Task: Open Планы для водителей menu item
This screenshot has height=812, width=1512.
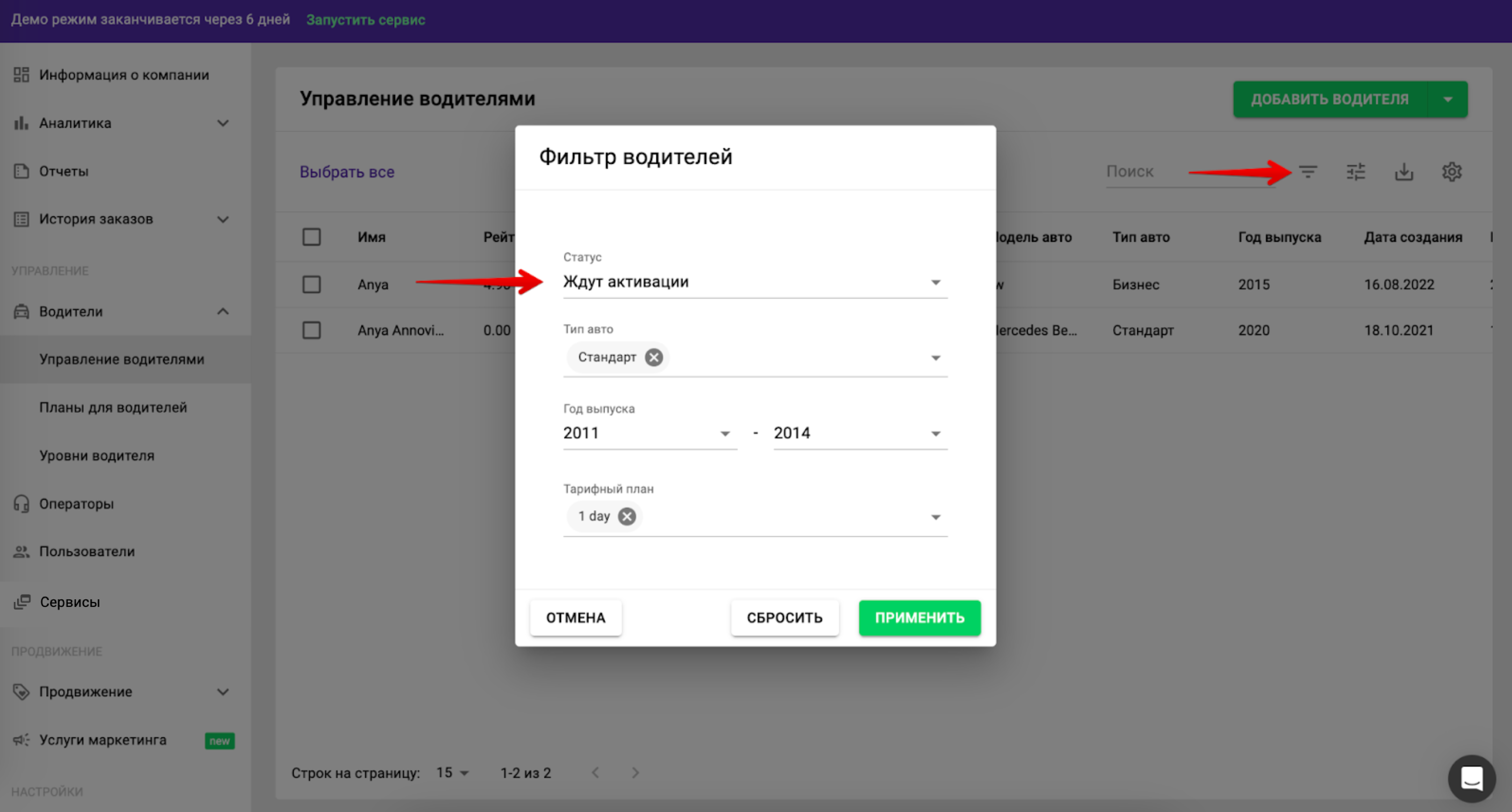Action: pos(113,408)
